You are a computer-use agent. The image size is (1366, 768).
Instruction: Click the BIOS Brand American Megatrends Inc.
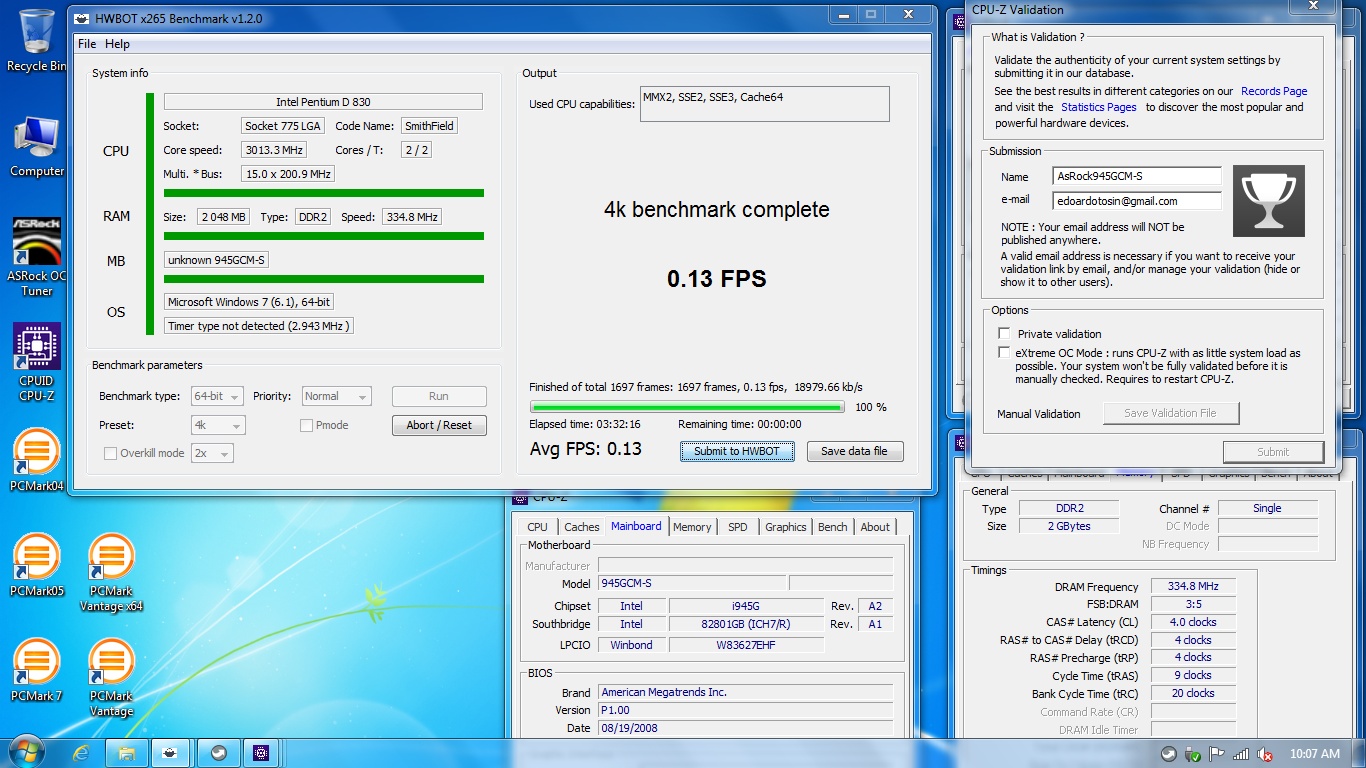click(x=745, y=692)
